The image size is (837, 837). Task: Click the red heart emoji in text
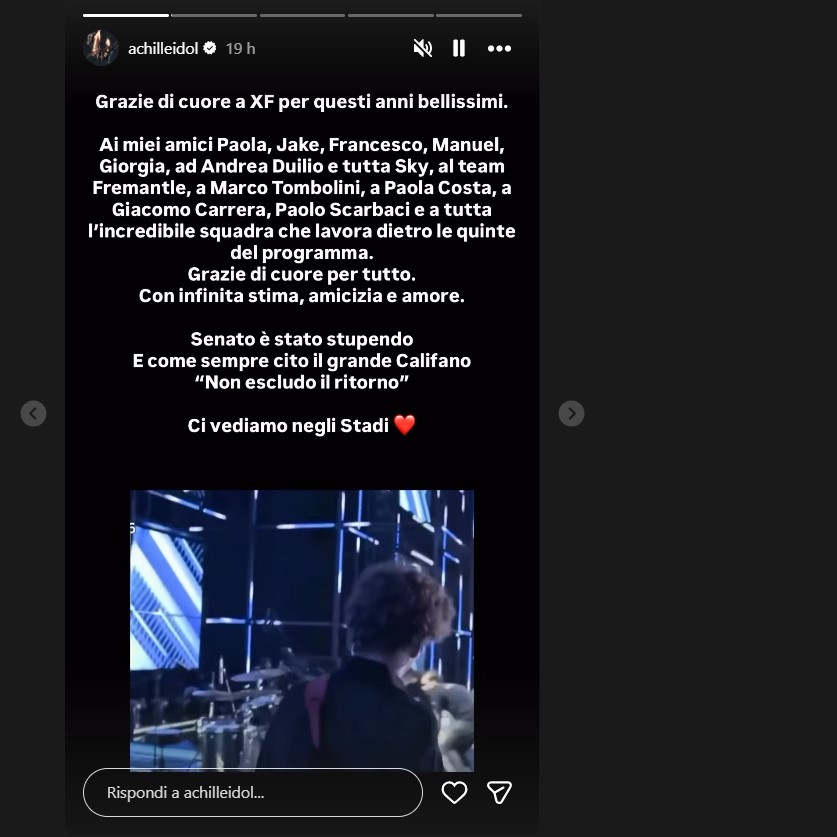[x=404, y=425]
